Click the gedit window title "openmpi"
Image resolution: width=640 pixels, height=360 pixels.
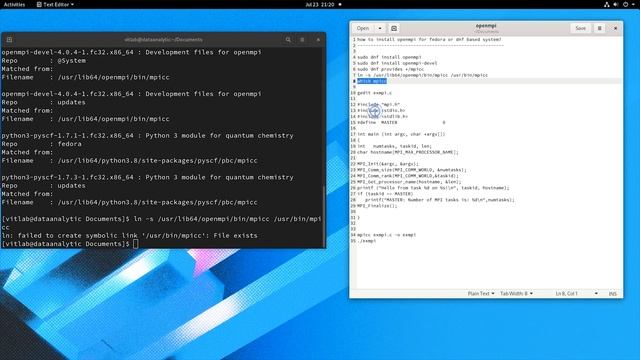(486, 26)
